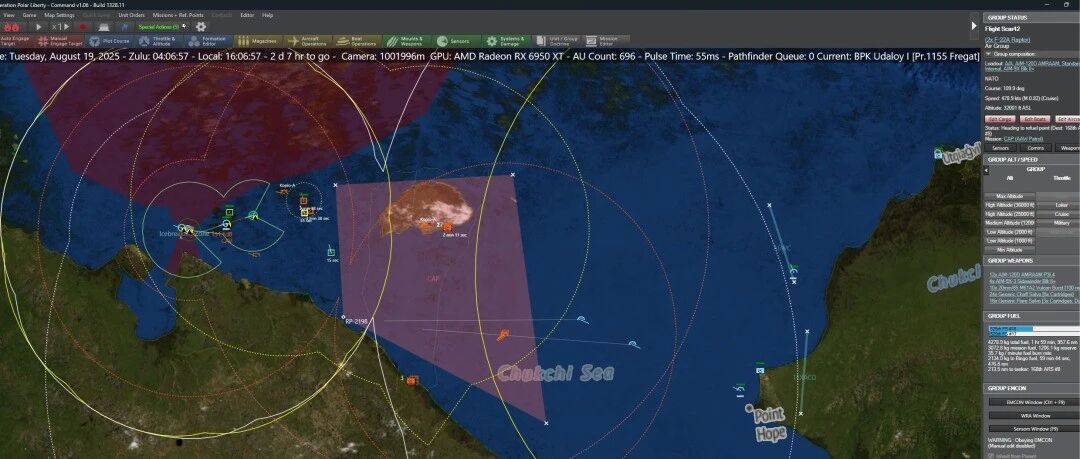
Task: Click the x1 time compression button
Action: click(x=61, y=27)
